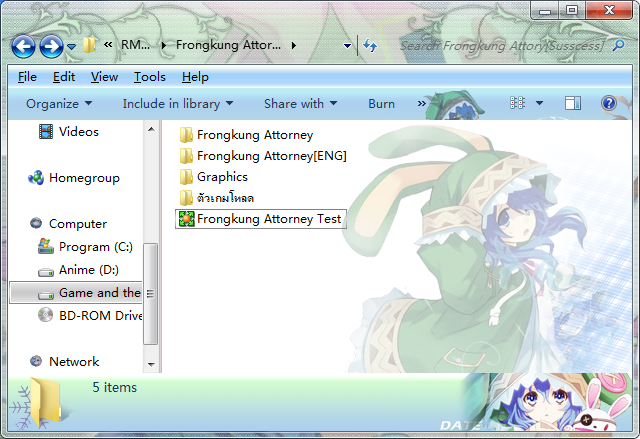Viewport: 640px width, 439px height.
Task: Select the Frongkung Attorney[ENG] folder name
Action: click(271, 156)
